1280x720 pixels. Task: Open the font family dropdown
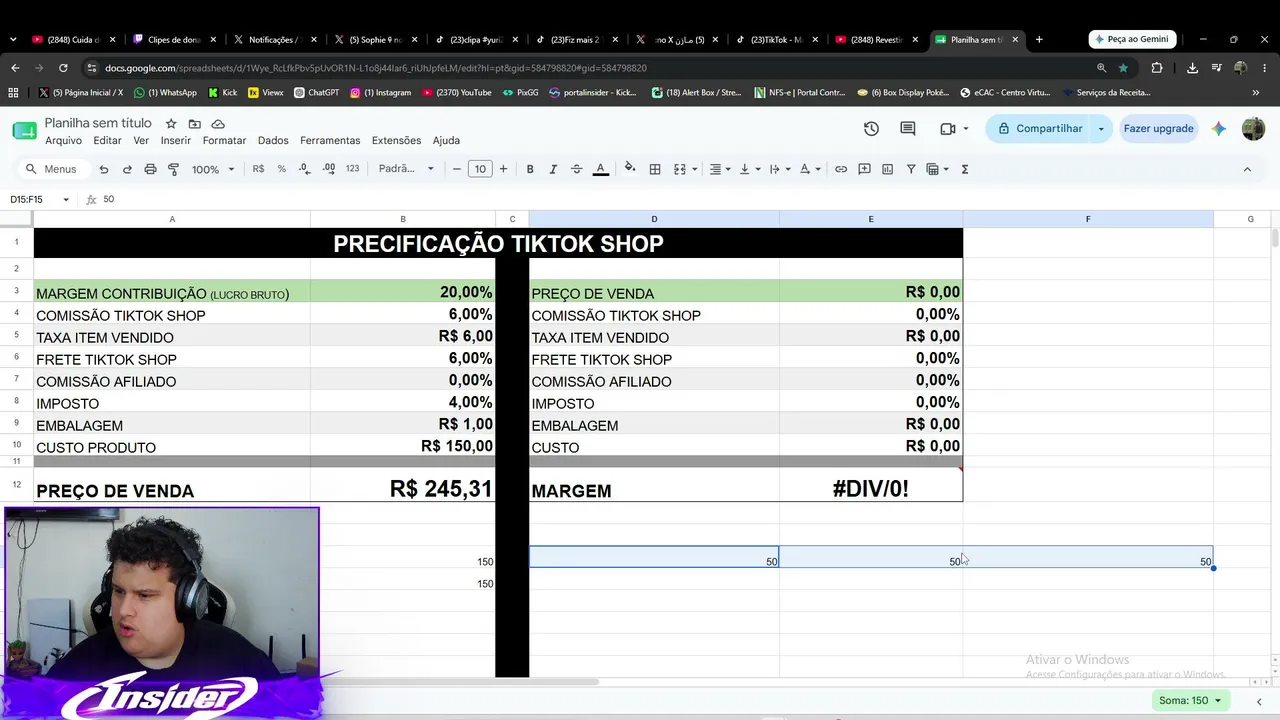pyautogui.click(x=406, y=169)
